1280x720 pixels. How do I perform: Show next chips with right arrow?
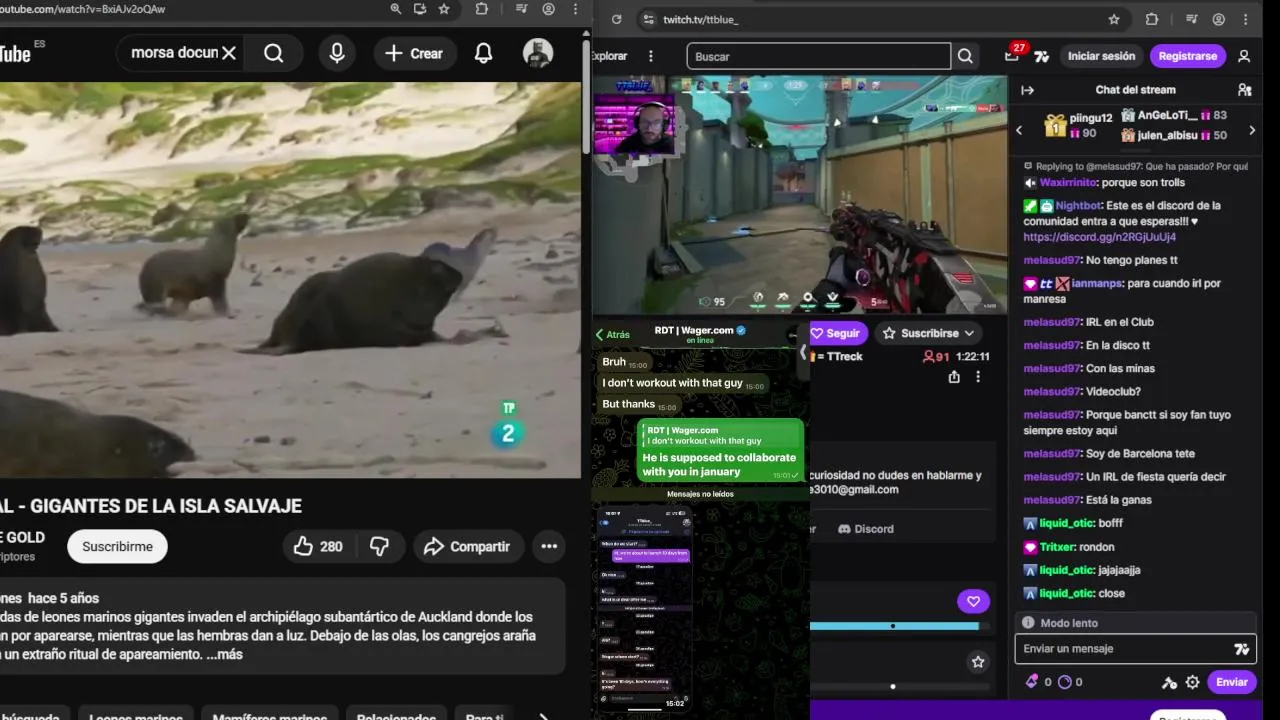point(543,716)
